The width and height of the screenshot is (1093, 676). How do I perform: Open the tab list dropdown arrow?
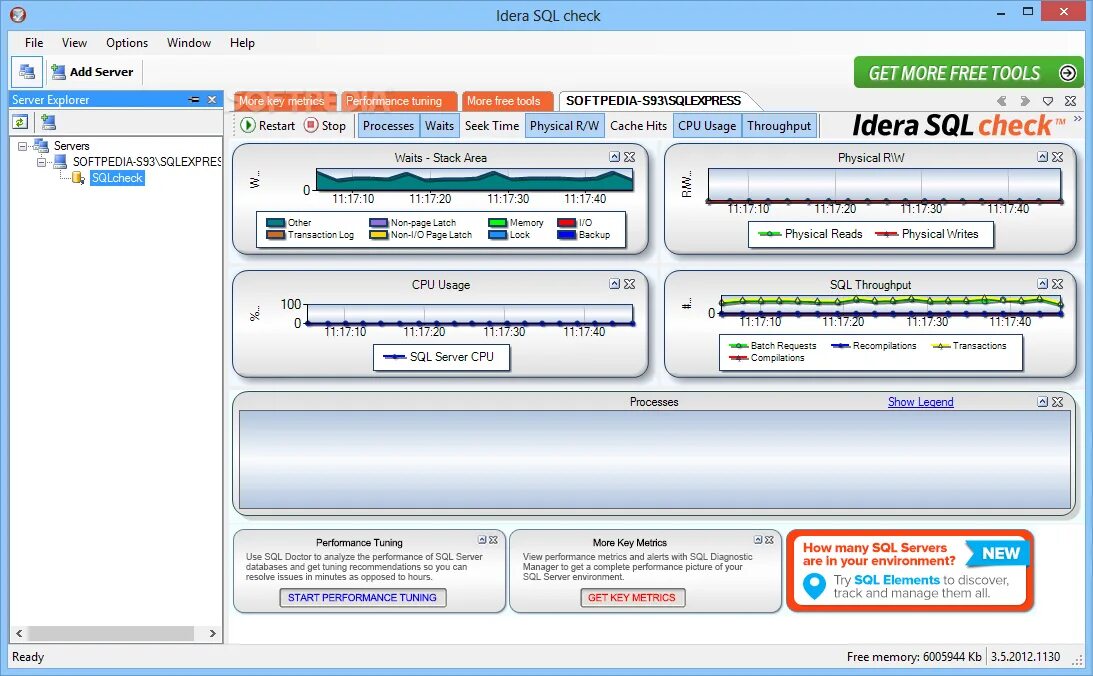click(x=1048, y=101)
